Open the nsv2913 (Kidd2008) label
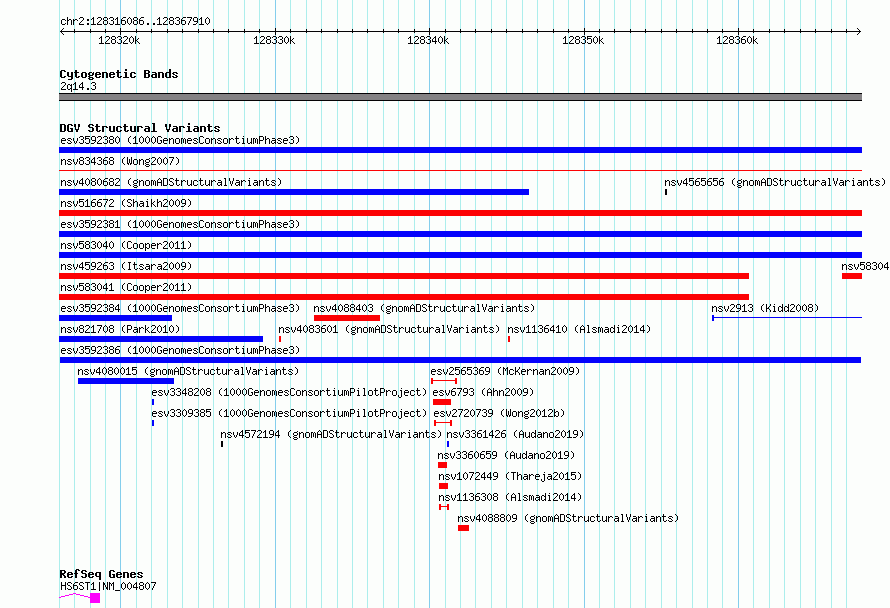Screen dimensions: 890x608 765,308
